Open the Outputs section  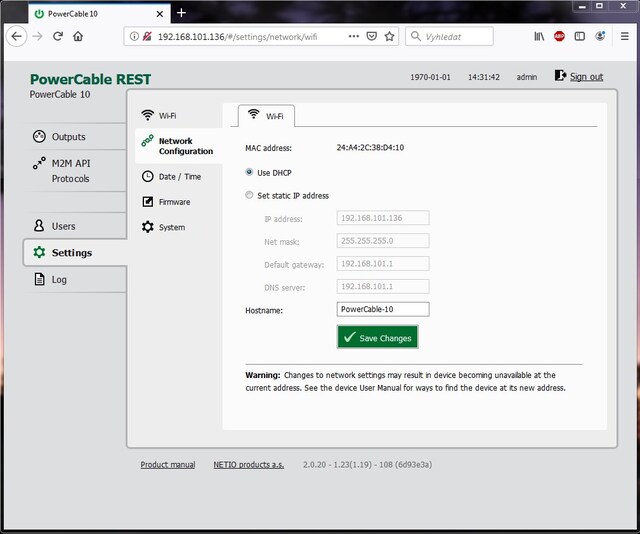68,137
